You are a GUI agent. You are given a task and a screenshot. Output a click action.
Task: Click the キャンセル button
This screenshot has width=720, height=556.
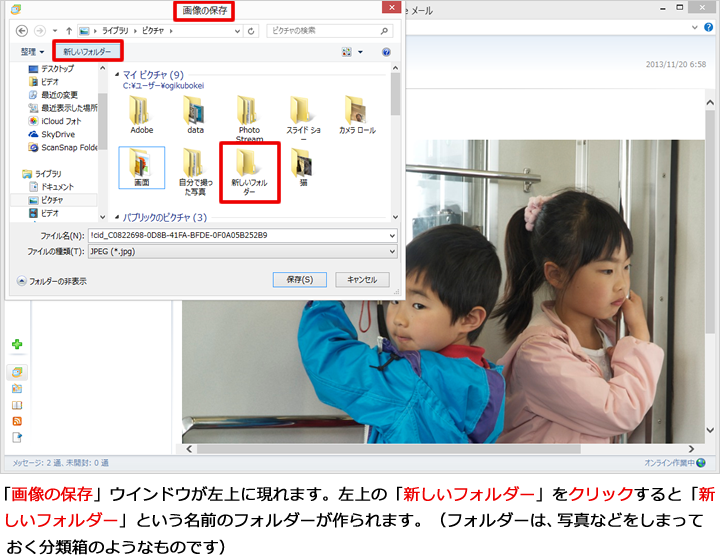tap(362, 280)
